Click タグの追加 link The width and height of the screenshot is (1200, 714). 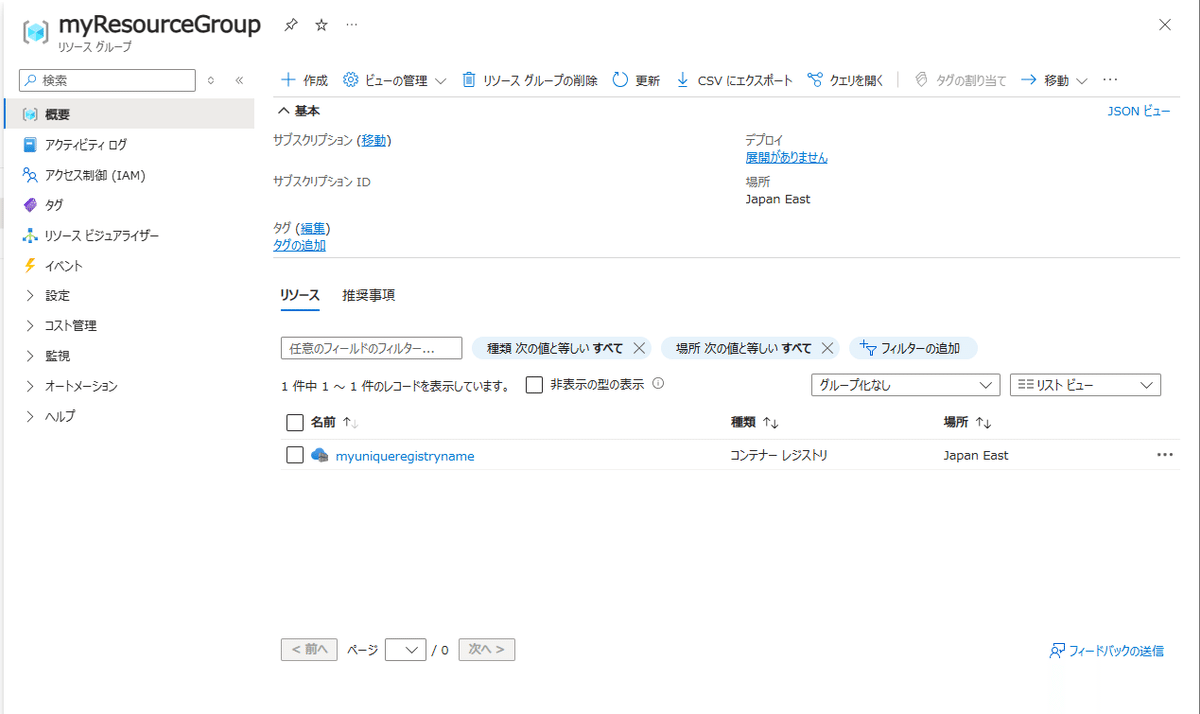click(299, 245)
